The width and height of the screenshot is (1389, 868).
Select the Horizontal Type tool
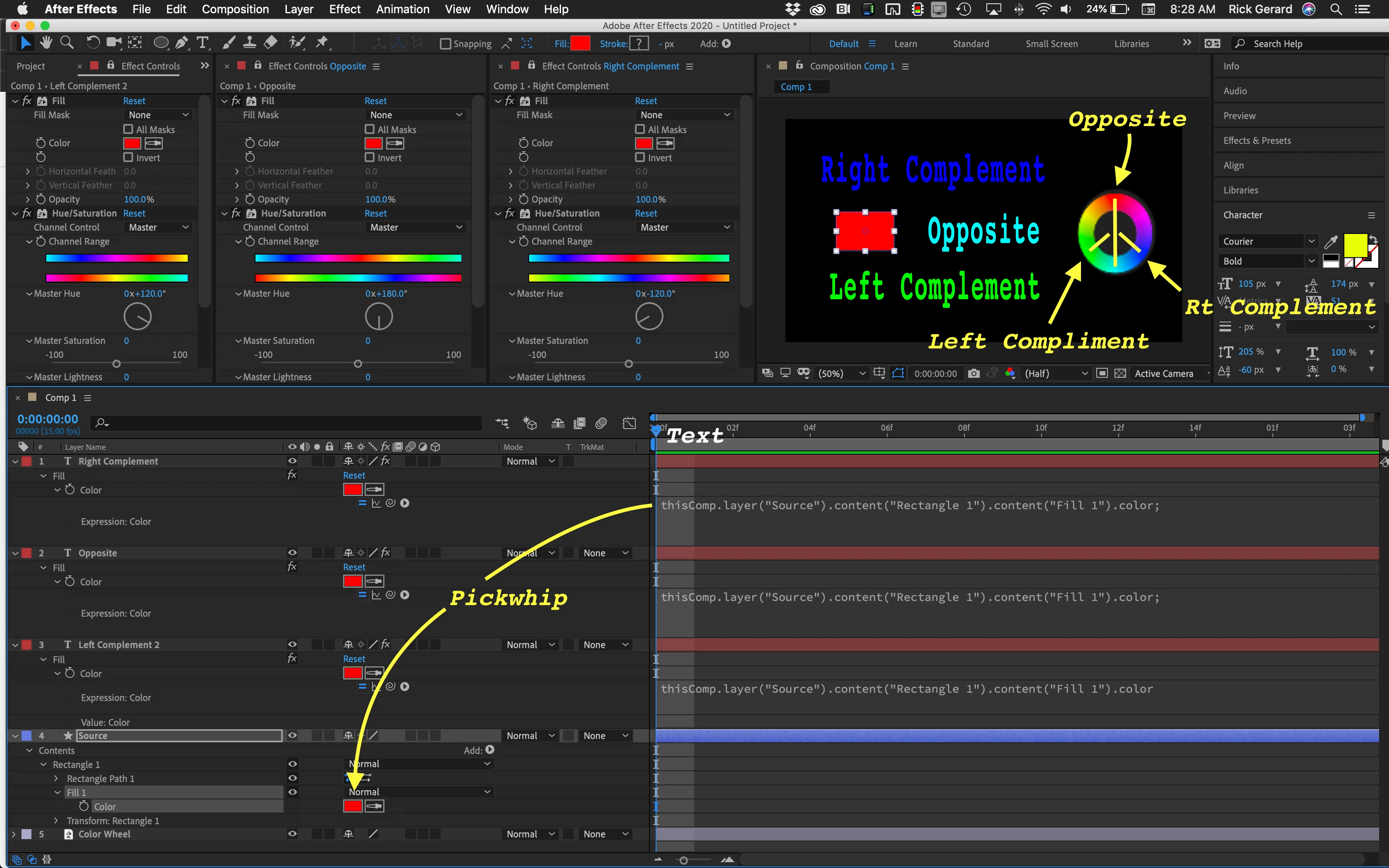(203, 43)
